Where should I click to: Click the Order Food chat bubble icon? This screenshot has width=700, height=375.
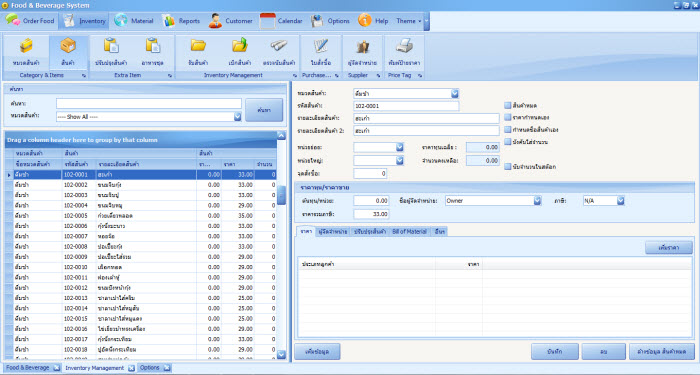(12, 20)
